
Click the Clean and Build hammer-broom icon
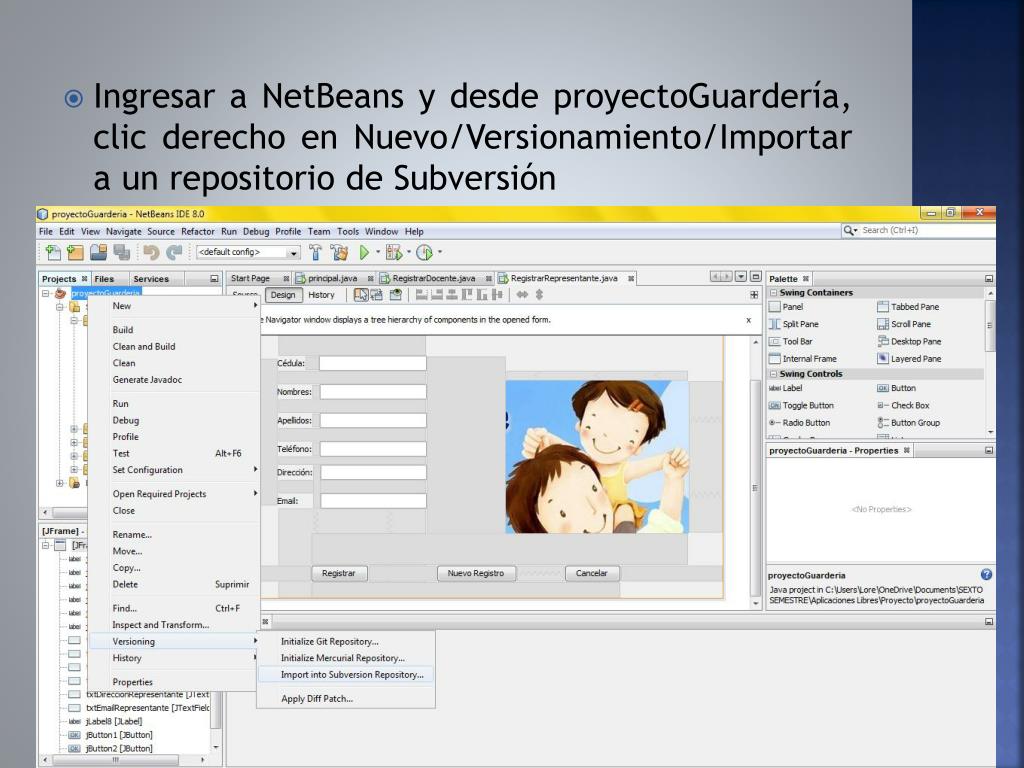tap(339, 252)
